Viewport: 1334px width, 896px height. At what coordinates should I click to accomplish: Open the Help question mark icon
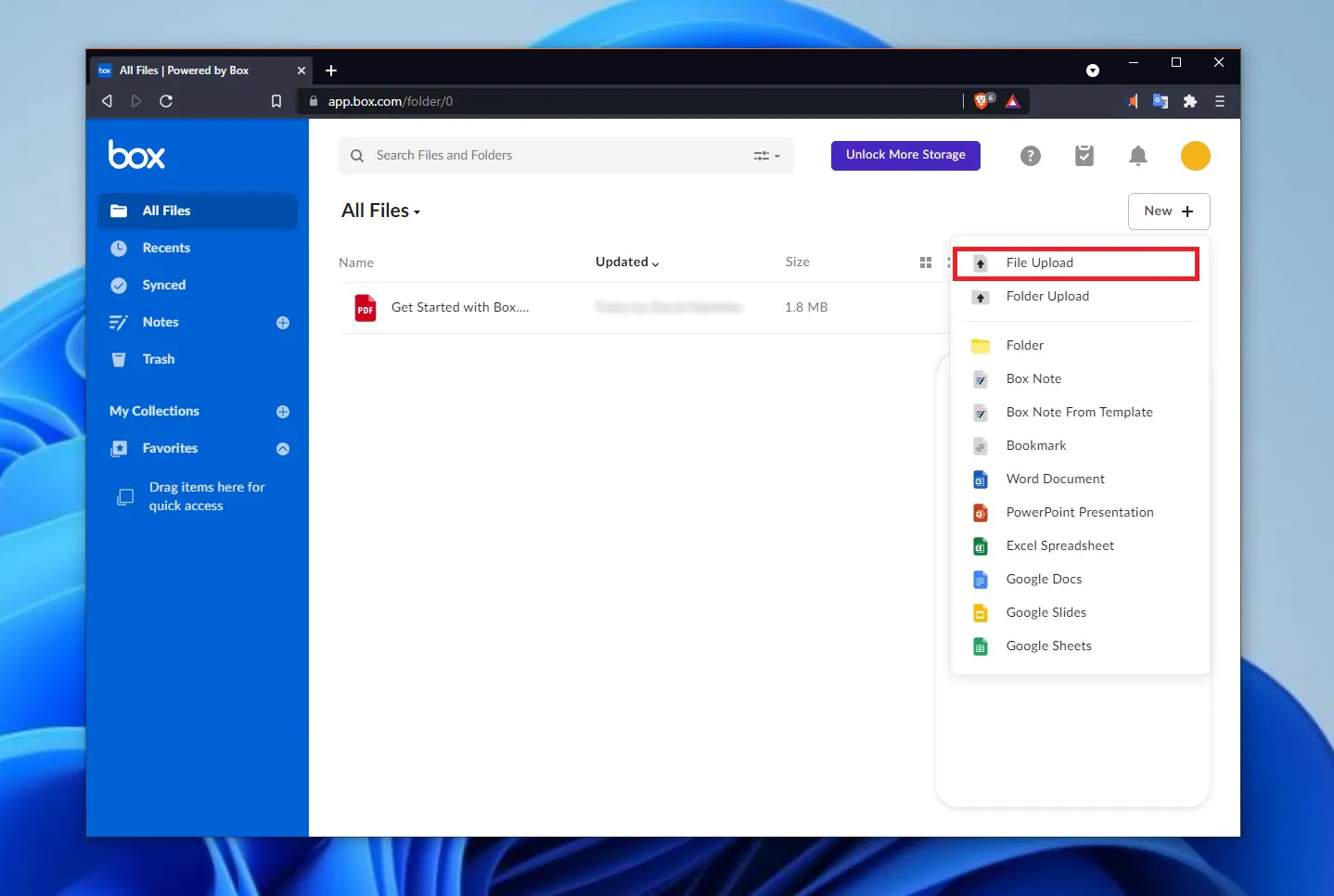pyautogui.click(x=1030, y=156)
